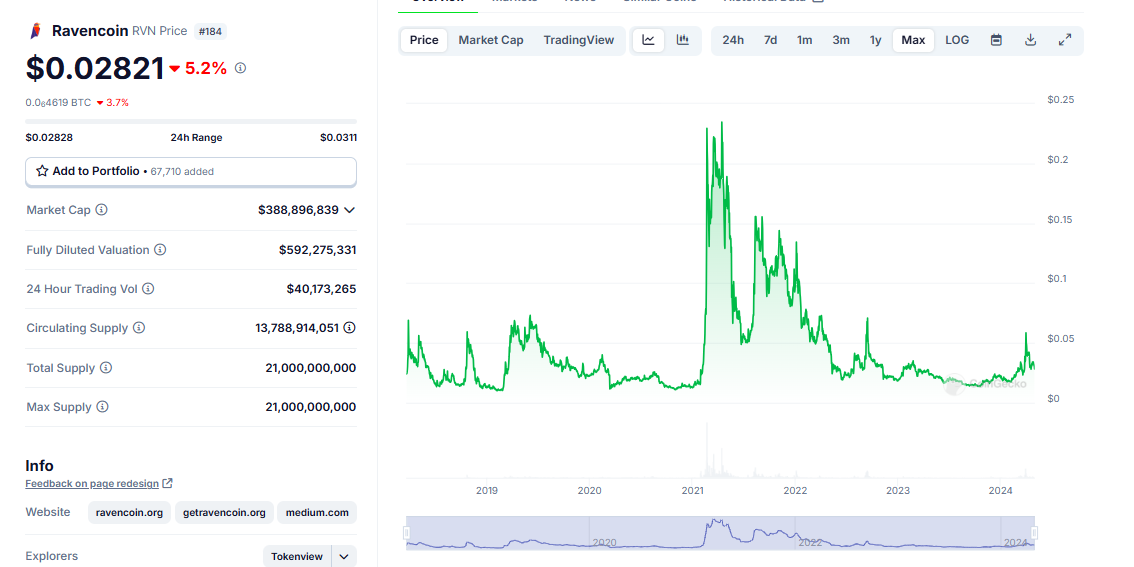
Task: Open Tokenview explorer link
Action: (297, 557)
